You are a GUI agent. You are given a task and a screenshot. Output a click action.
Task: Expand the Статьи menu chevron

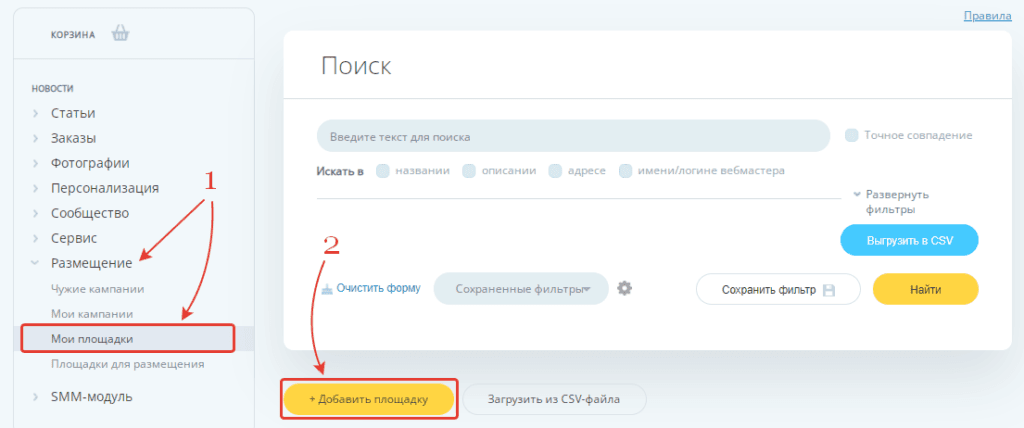(x=35, y=114)
